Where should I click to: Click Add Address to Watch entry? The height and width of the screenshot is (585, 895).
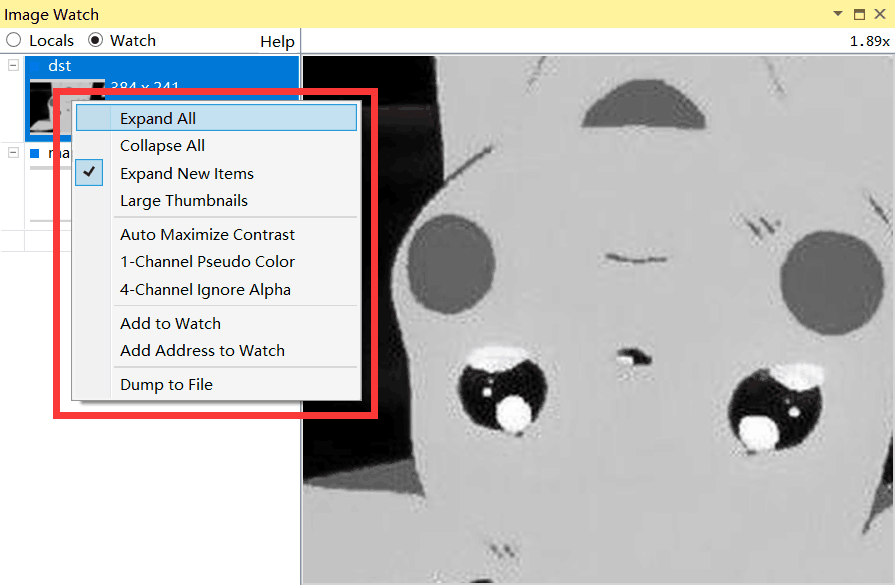pos(216,350)
